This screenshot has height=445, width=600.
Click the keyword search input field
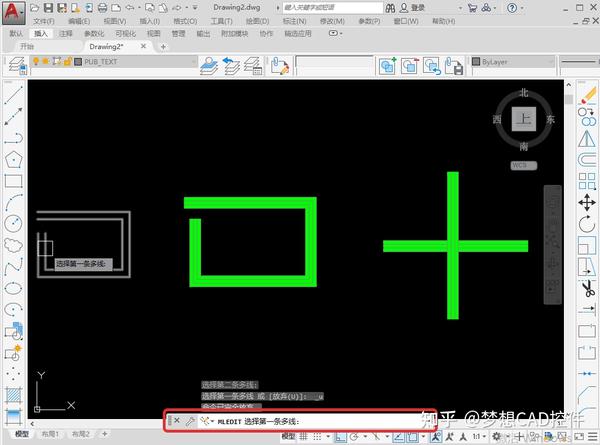[x=333, y=8]
